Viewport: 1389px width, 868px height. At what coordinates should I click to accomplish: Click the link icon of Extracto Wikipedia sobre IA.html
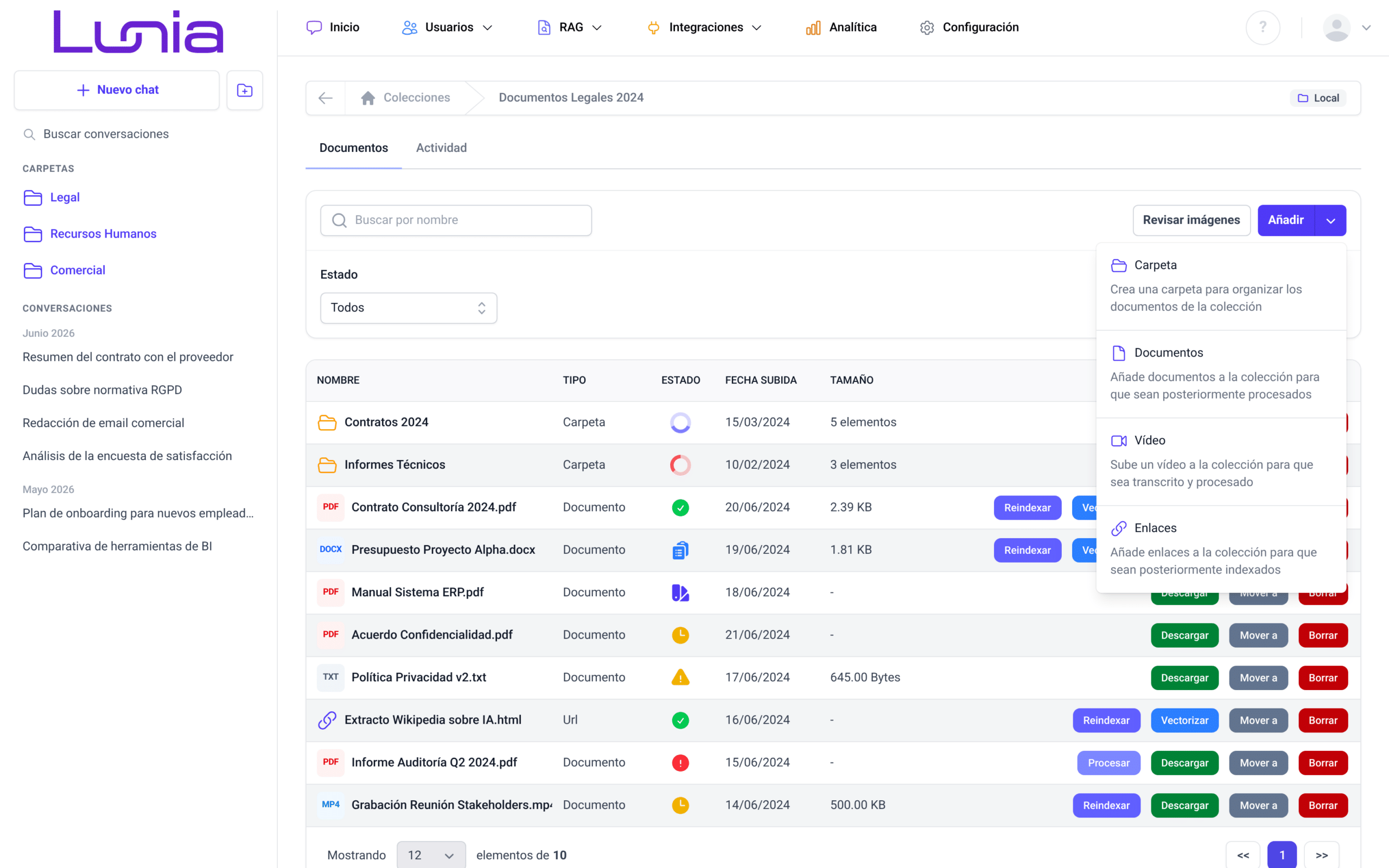pyautogui.click(x=327, y=720)
